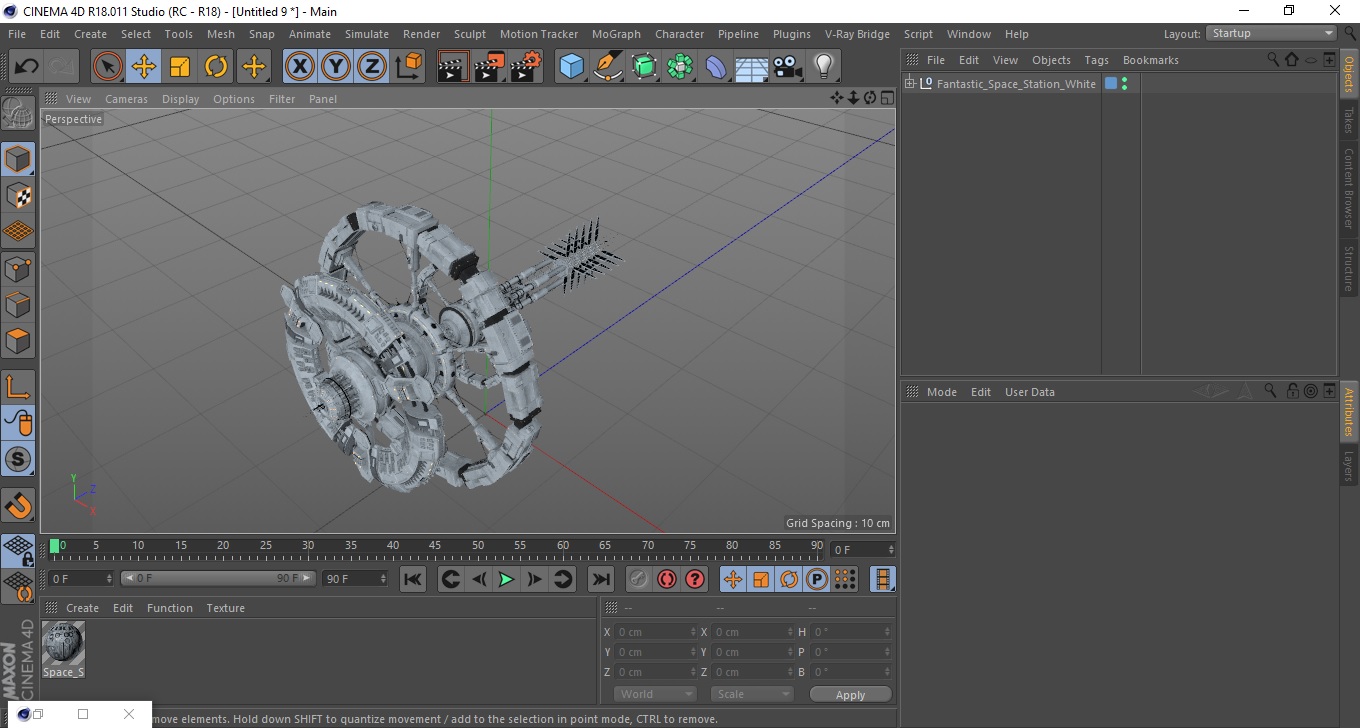
Task: Click the Apply button
Action: (x=850, y=695)
